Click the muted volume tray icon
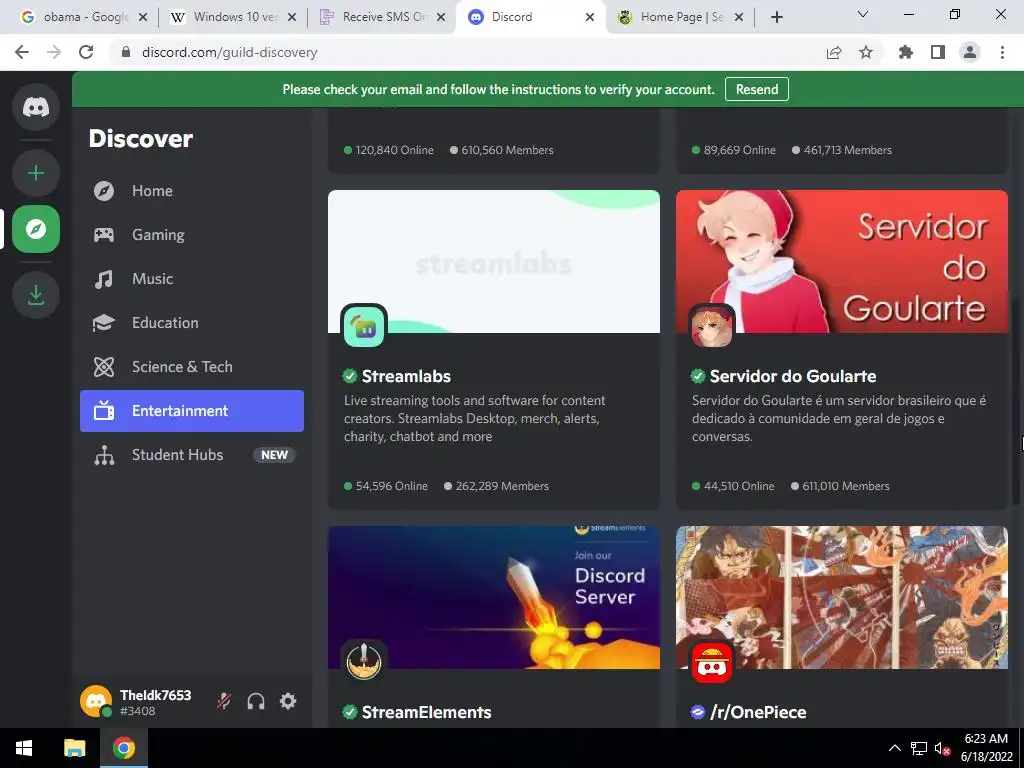 tap(942, 748)
